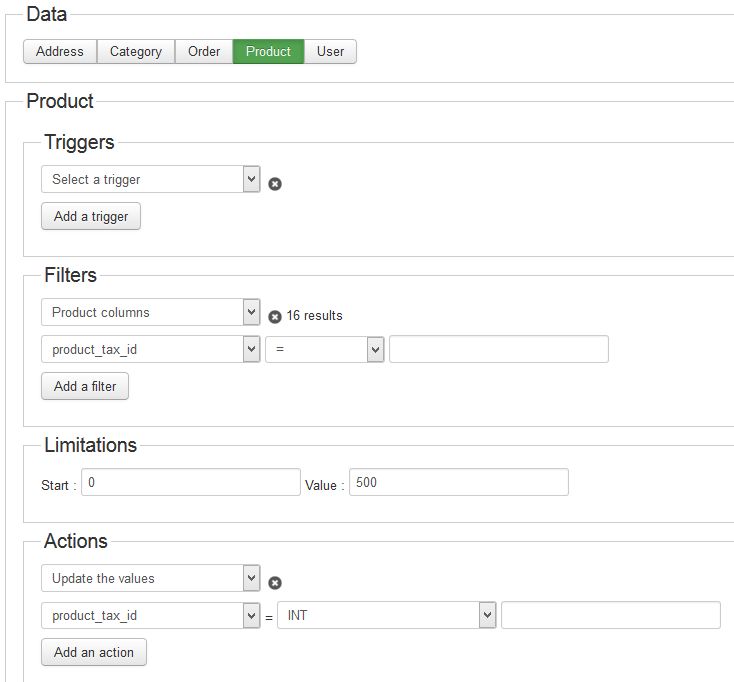Remove the trigger with the x icon
734x682 pixels.
click(275, 184)
